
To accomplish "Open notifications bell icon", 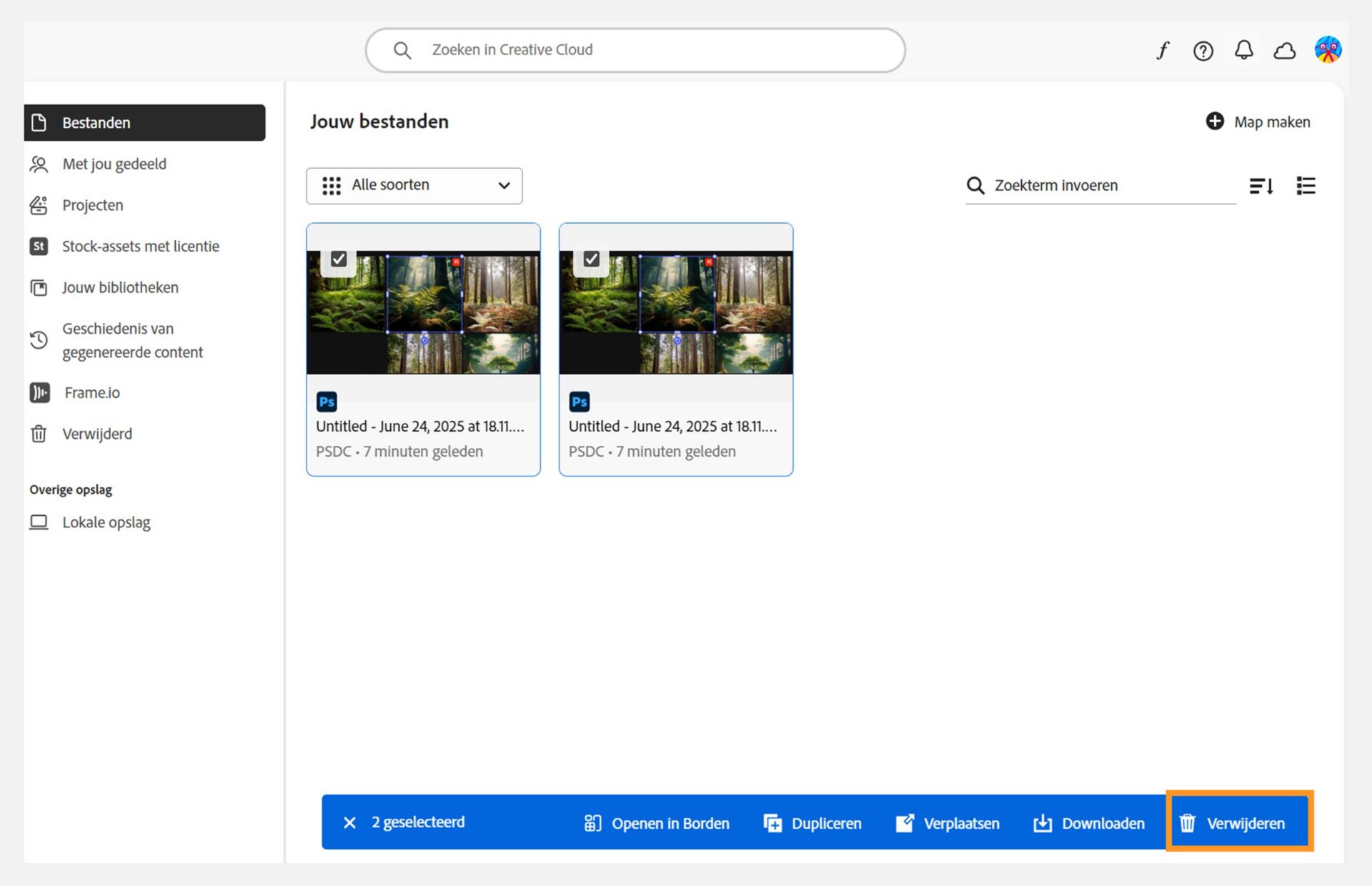I will coord(1244,50).
